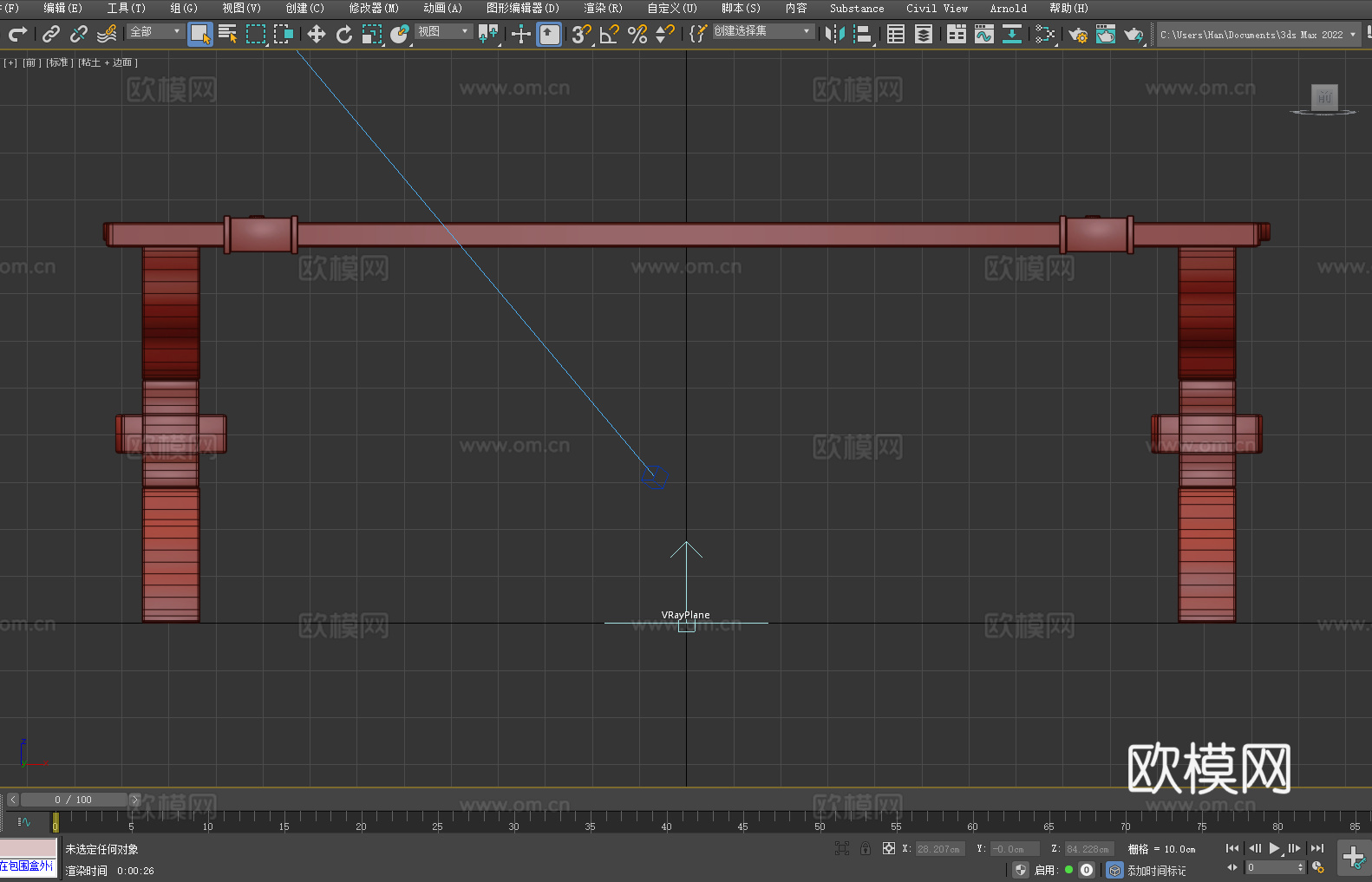
Task: Open the Rendered Frame Window
Action: [x=1106, y=34]
